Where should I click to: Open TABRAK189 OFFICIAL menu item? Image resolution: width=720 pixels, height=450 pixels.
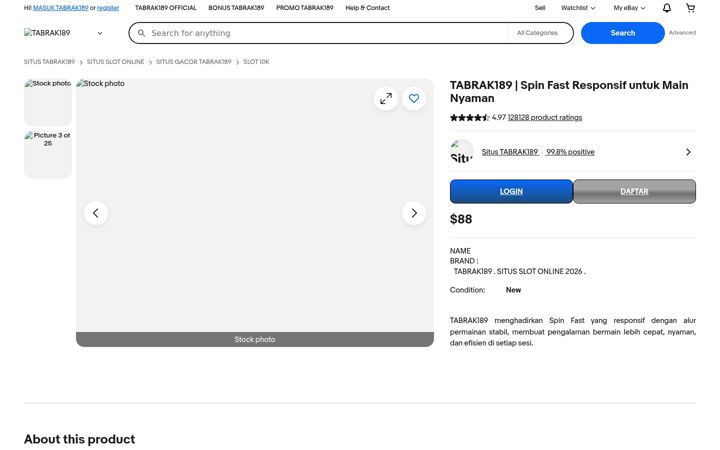click(x=166, y=8)
